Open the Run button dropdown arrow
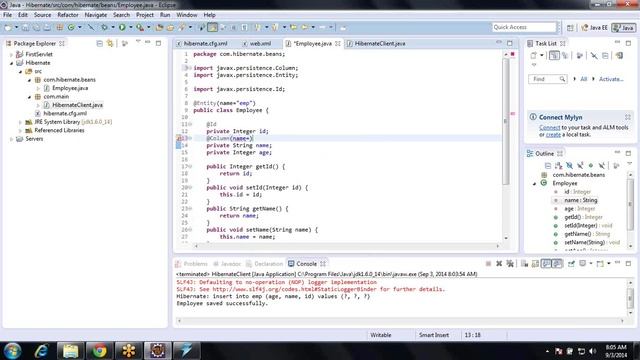Image resolution: width=640 pixels, height=360 pixels. (130, 27)
